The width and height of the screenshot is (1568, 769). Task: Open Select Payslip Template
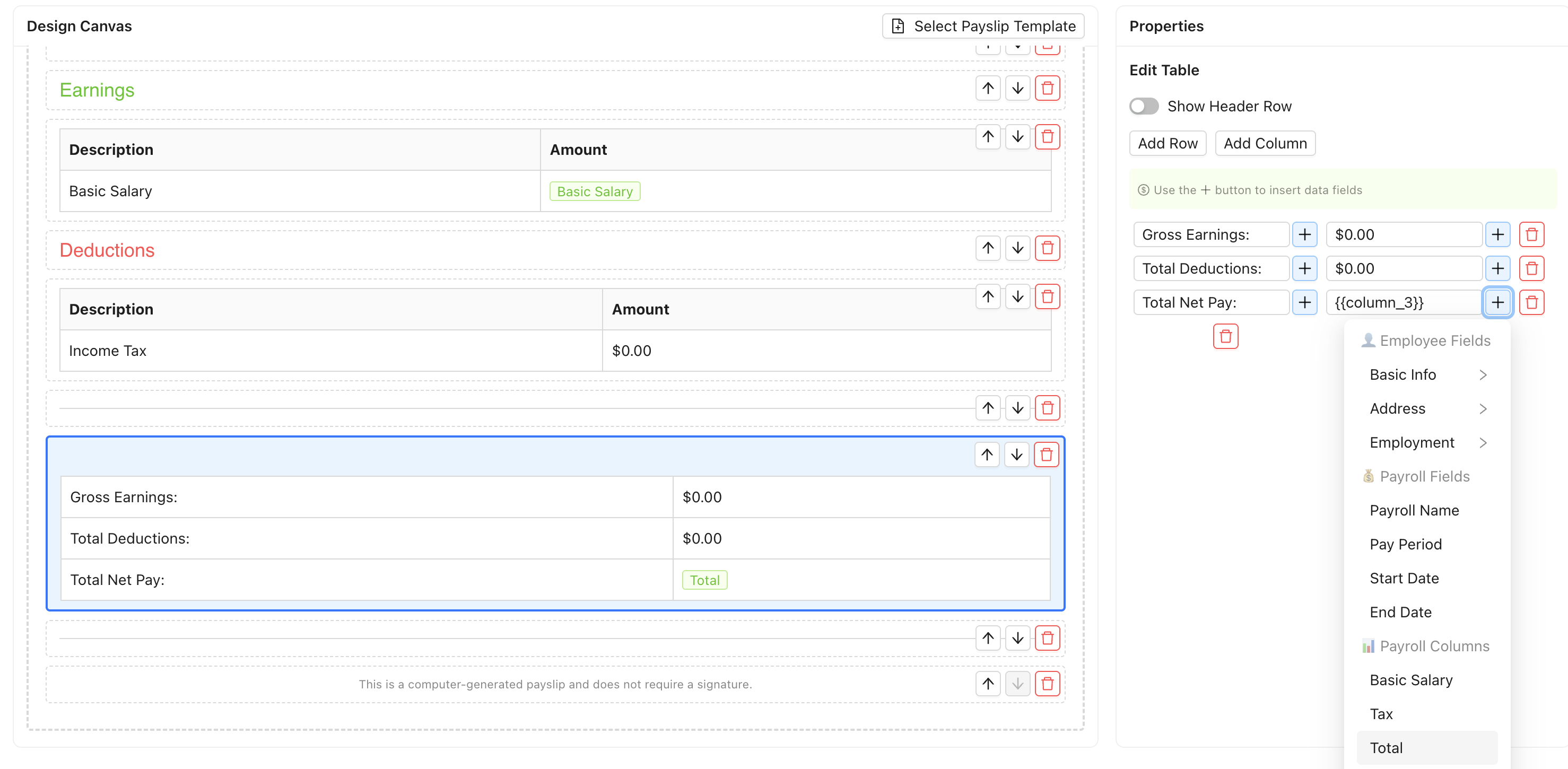[x=983, y=26]
